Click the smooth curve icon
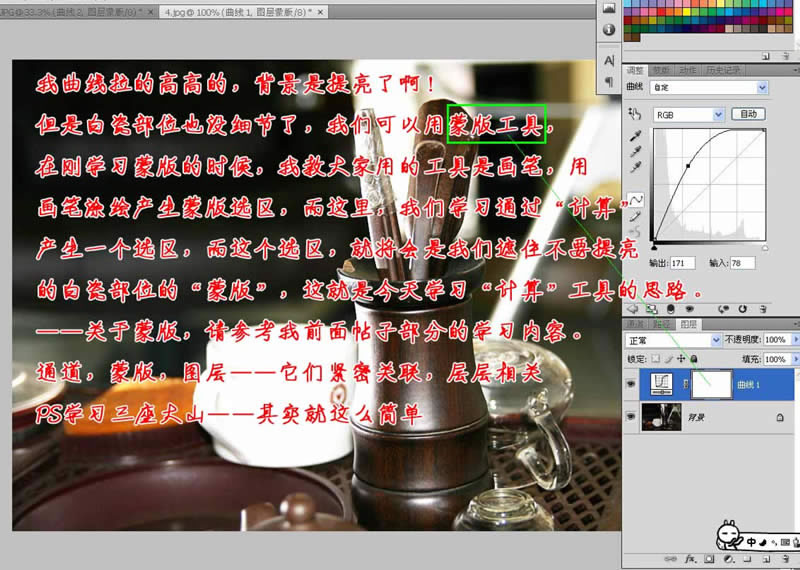The image size is (800, 570). click(x=635, y=233)
